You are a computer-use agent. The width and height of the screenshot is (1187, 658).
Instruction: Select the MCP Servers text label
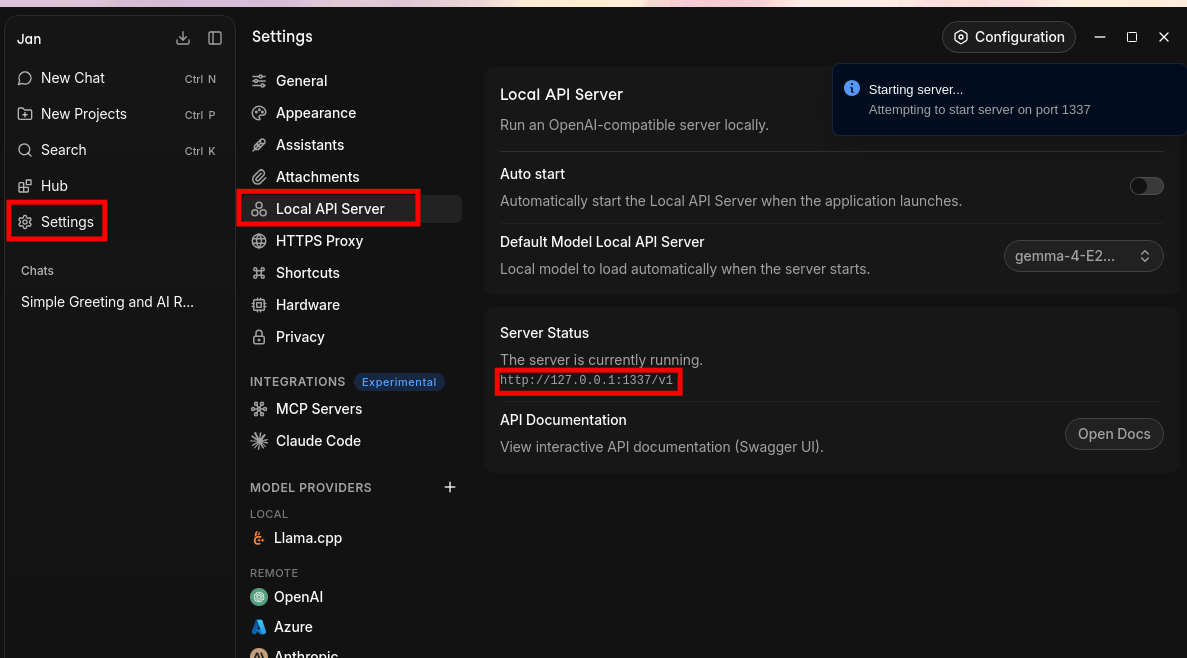coord(319,409)
